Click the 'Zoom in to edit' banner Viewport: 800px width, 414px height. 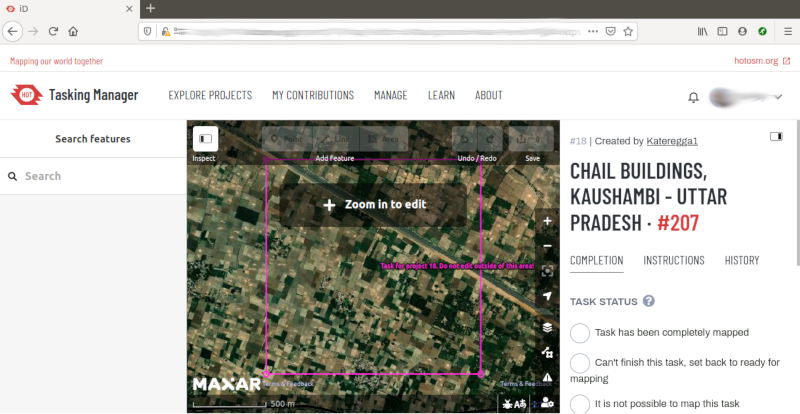pos(373,205)
